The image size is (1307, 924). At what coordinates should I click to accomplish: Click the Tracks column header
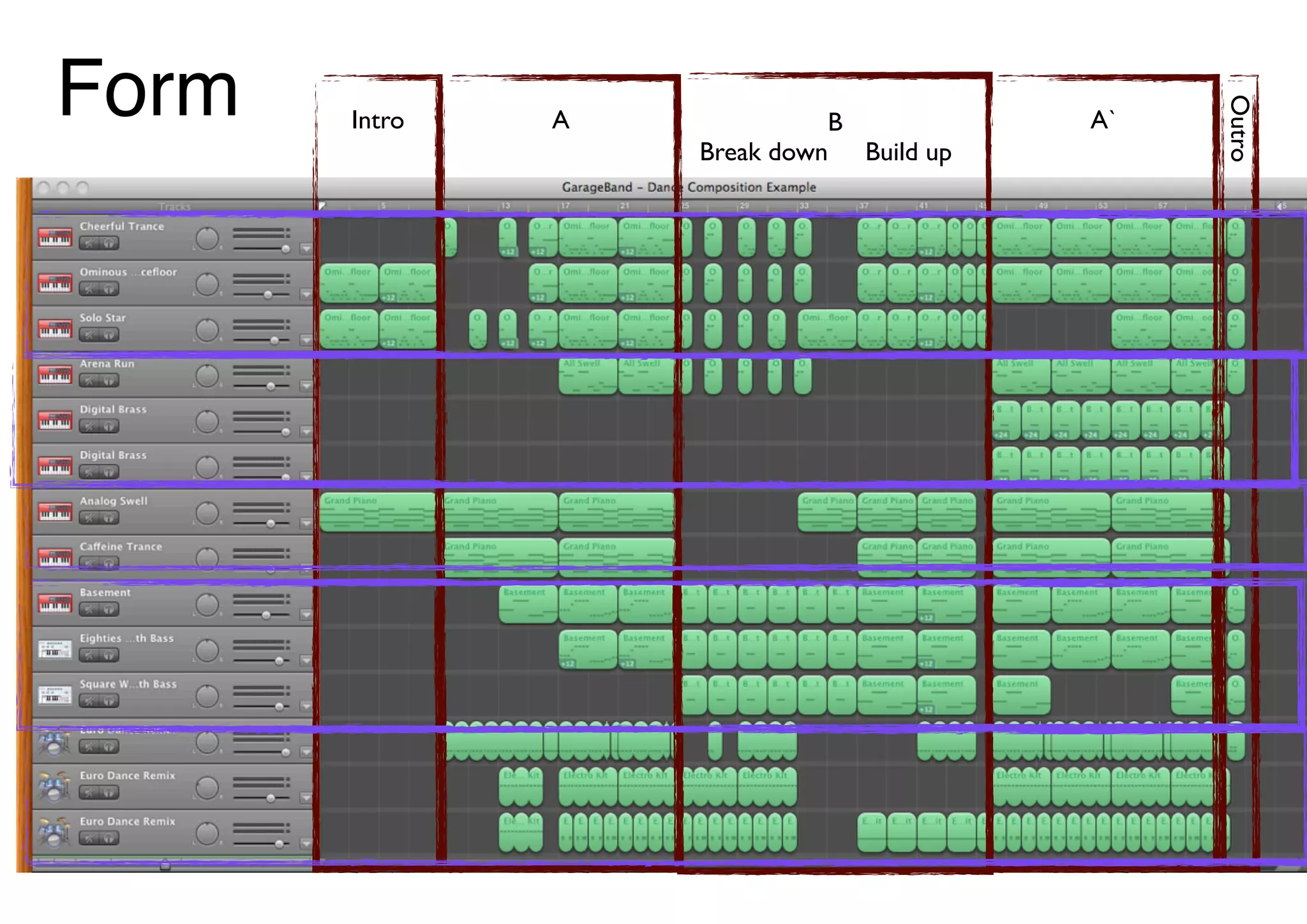pyautogui.click(x=174, y=207)
